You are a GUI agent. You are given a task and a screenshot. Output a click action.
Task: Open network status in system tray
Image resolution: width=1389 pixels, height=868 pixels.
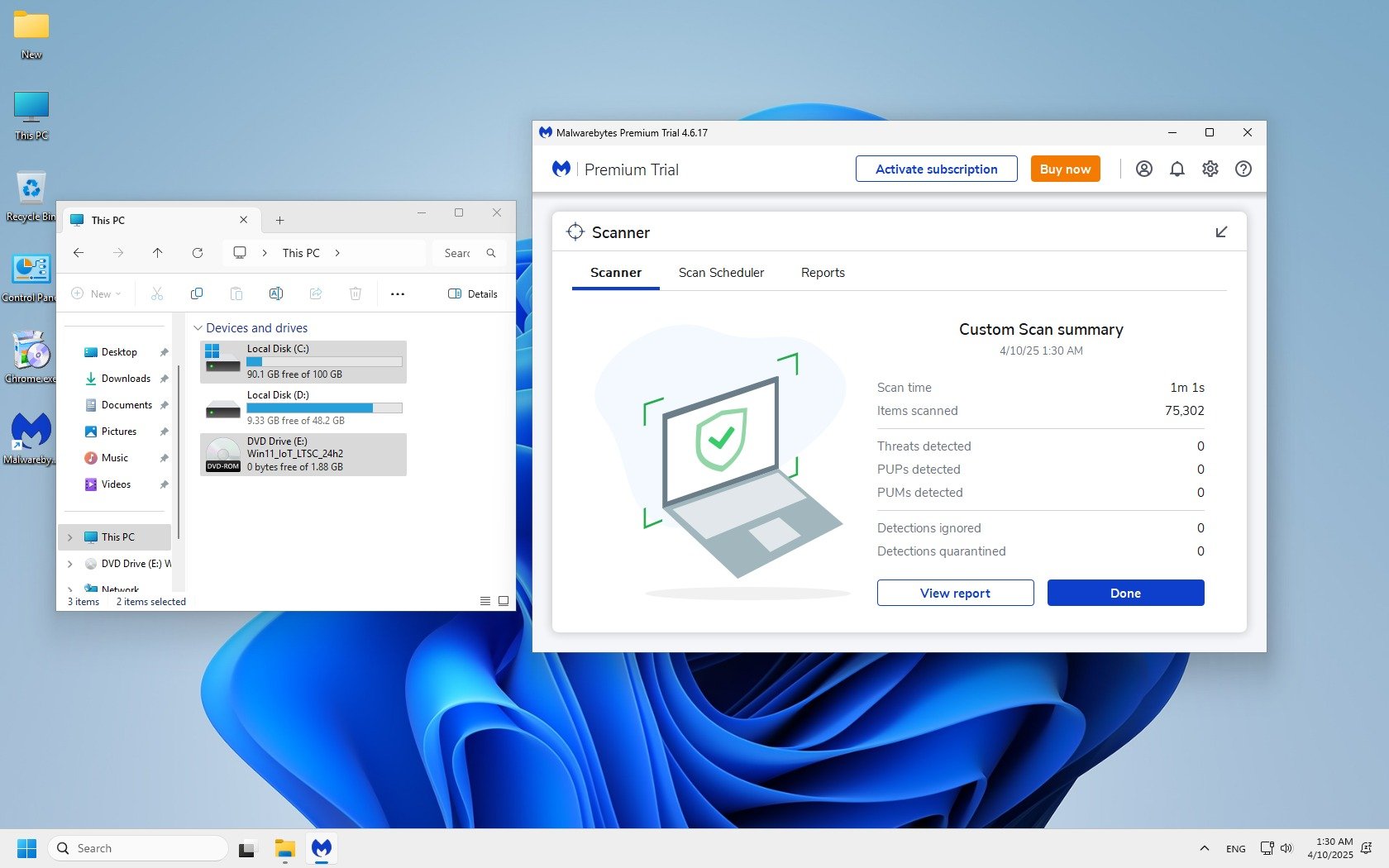[1267, 848]
